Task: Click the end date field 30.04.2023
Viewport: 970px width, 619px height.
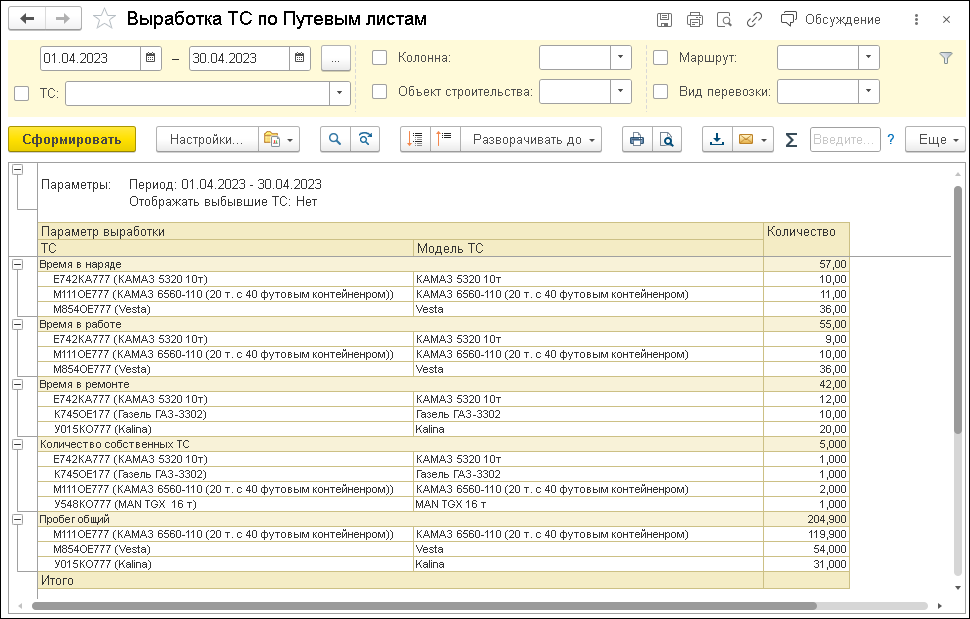Action: pyautogui.click(x=239, y=58)
